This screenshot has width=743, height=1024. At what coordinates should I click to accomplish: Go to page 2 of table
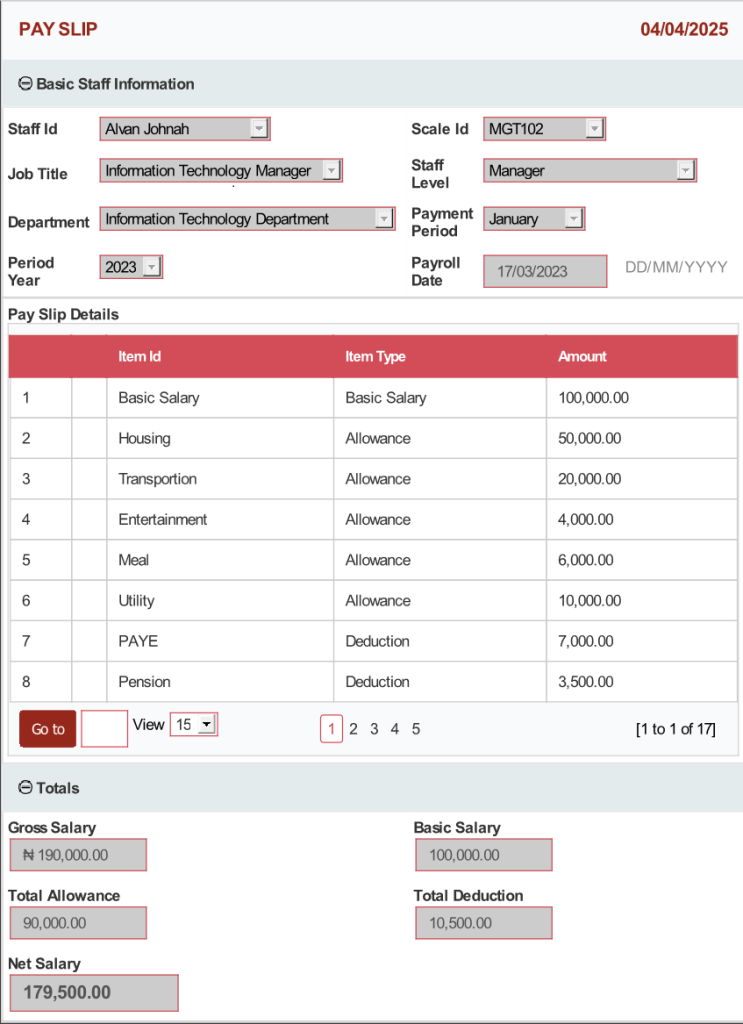tap(353, 729)
